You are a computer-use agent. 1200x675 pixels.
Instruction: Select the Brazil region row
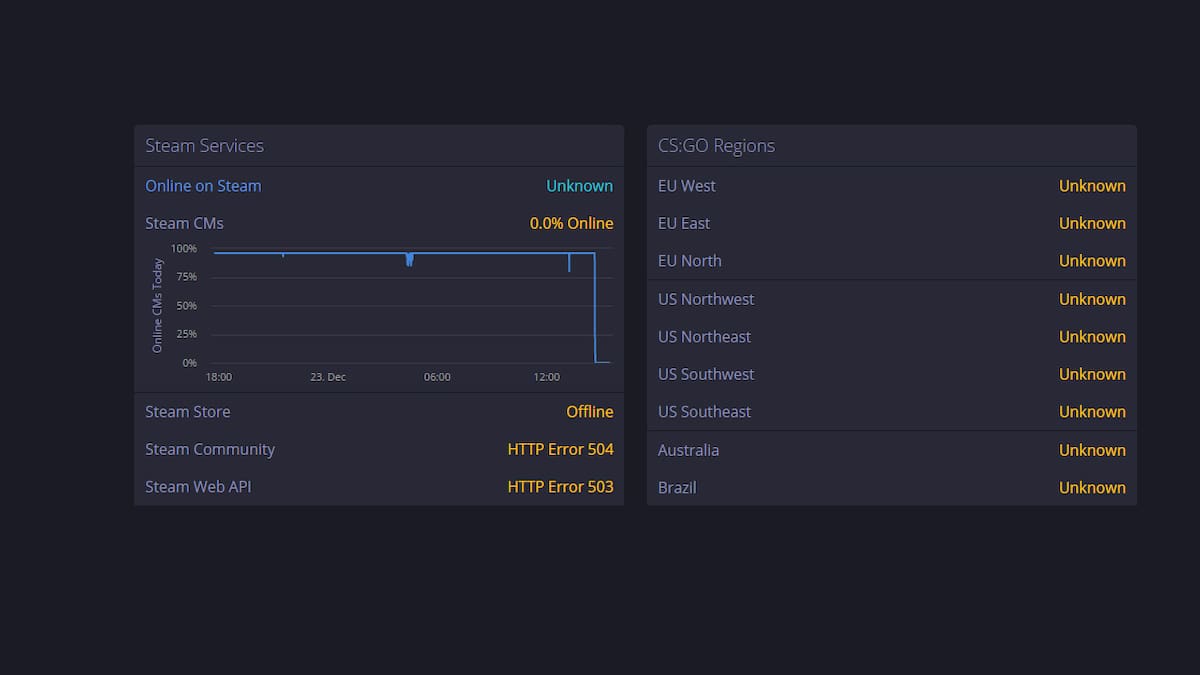(891, 488)
